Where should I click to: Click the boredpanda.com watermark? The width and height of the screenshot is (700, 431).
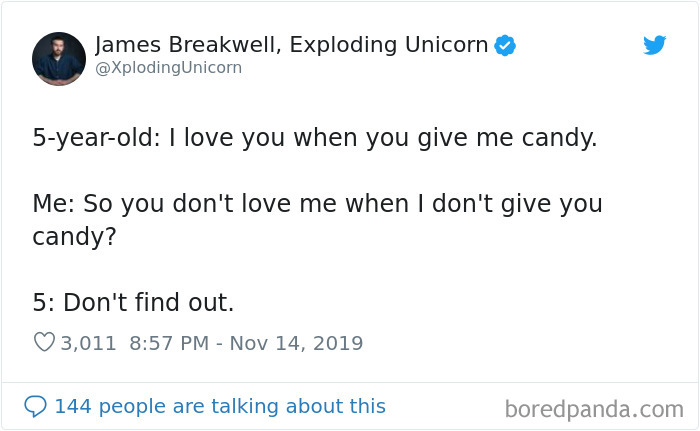click(x=594, y=409)
